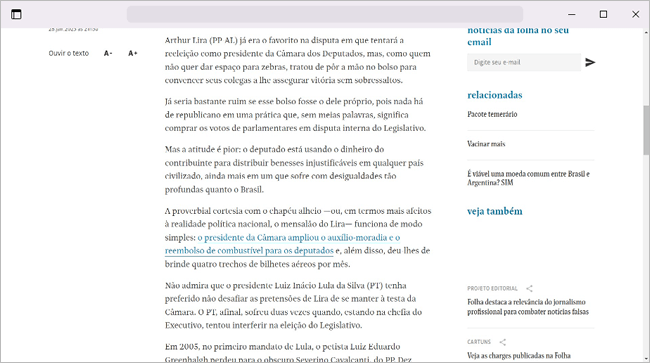Viewport: 650px width, 363px height.
Task: Open related article 'Vacinar mais'
Action: (x=486, y=144)
